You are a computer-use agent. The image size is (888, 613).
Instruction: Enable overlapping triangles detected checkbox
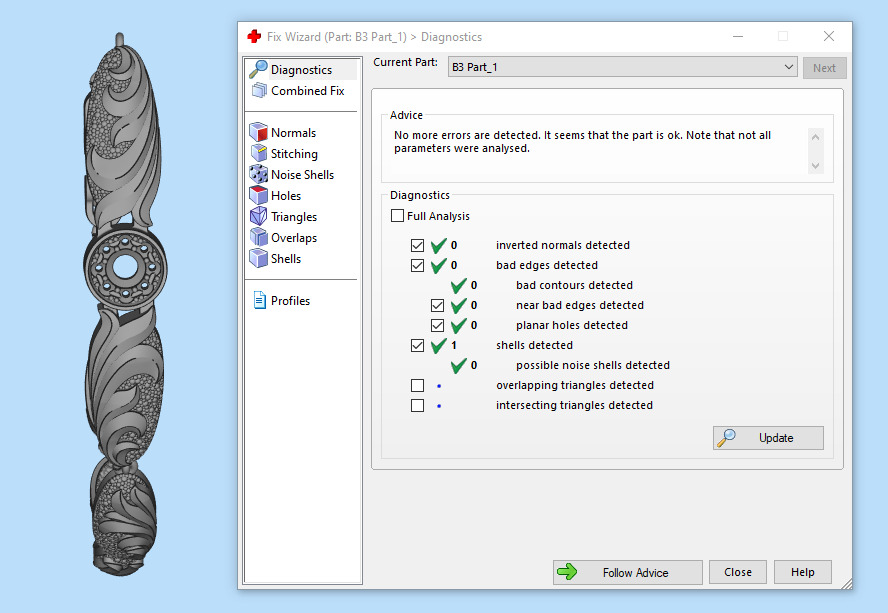pyautogui.click(x=417, y=385)
